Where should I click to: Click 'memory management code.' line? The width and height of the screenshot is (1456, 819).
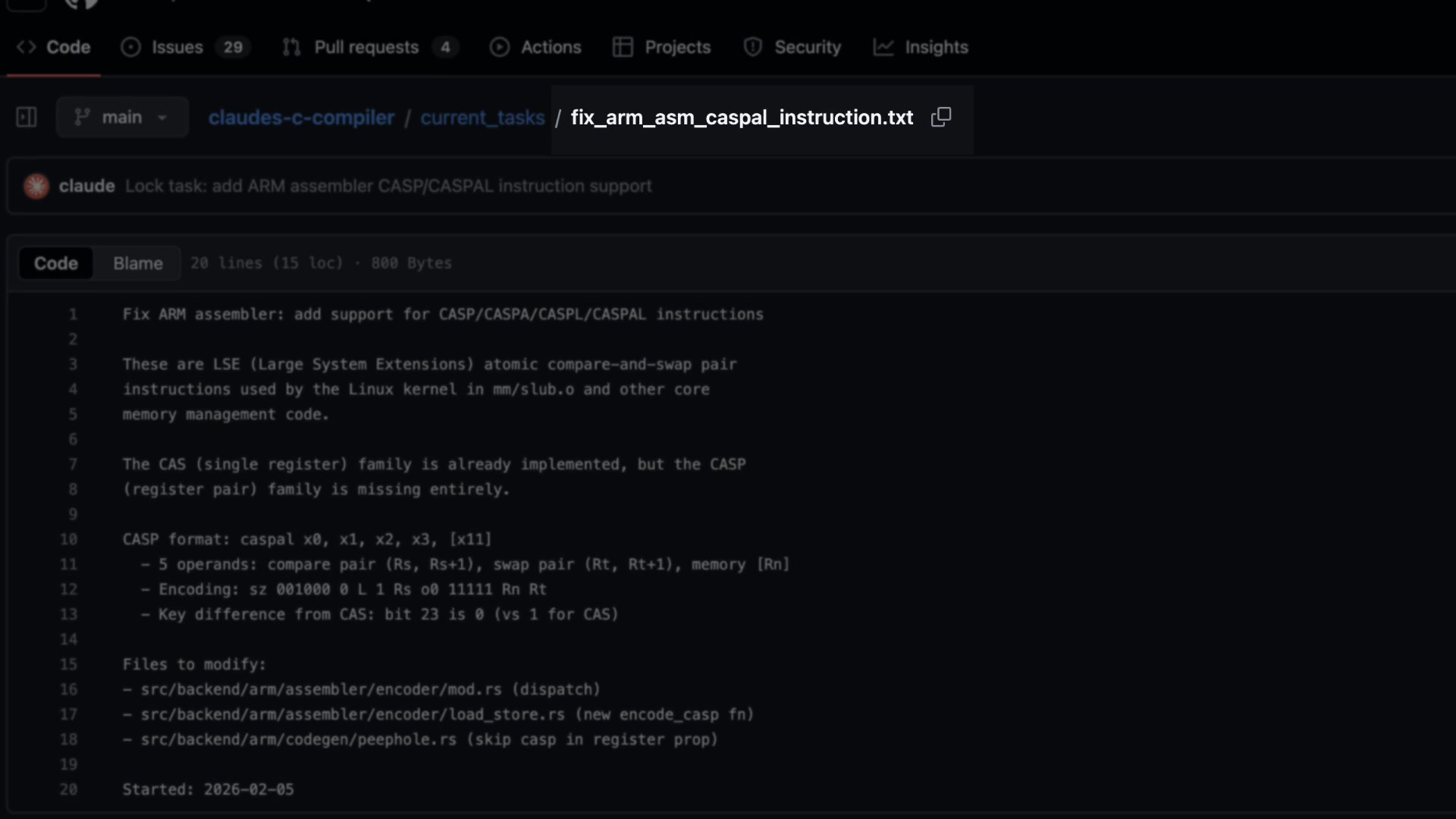point(226,414)
